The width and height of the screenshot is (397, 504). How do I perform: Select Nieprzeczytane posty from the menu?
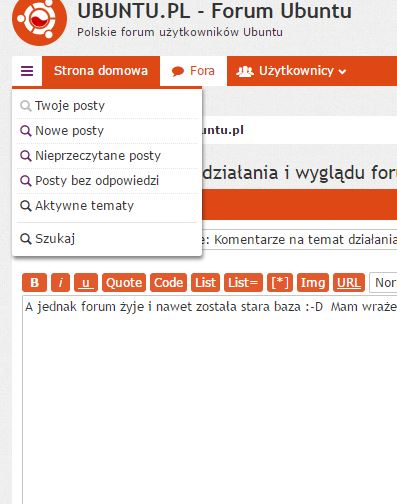click(98, 156)
